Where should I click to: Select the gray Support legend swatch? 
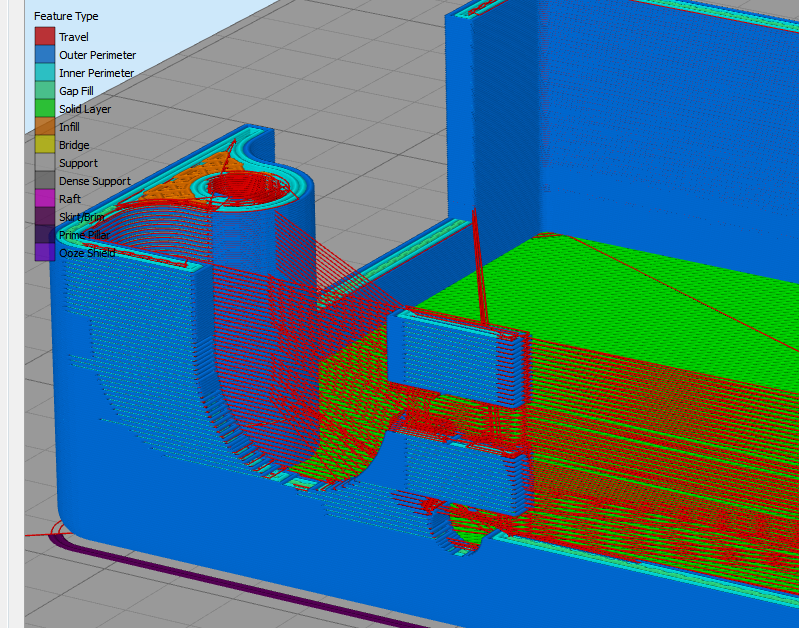[44, 163]
